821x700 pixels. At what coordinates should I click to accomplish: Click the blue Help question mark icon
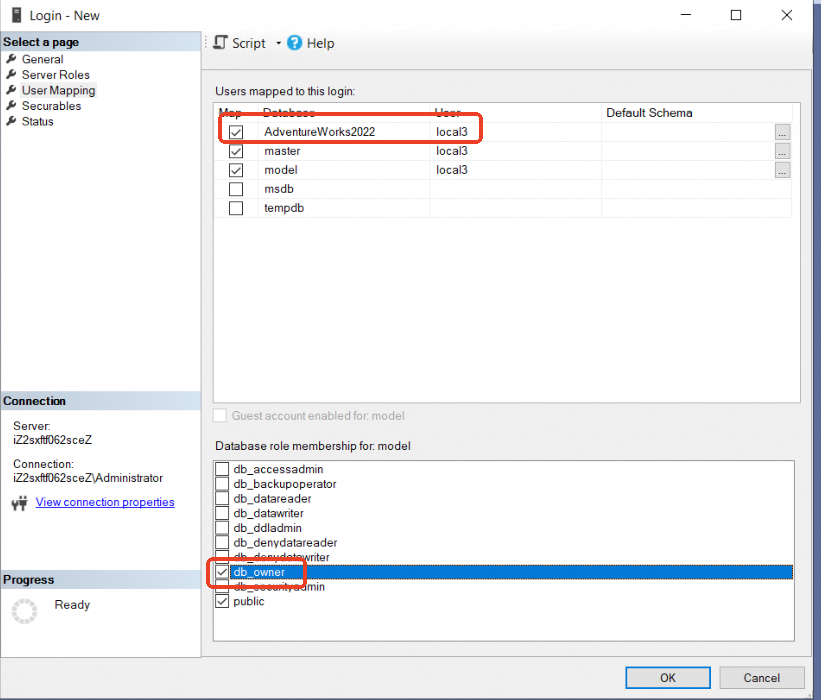pos(295,43)
